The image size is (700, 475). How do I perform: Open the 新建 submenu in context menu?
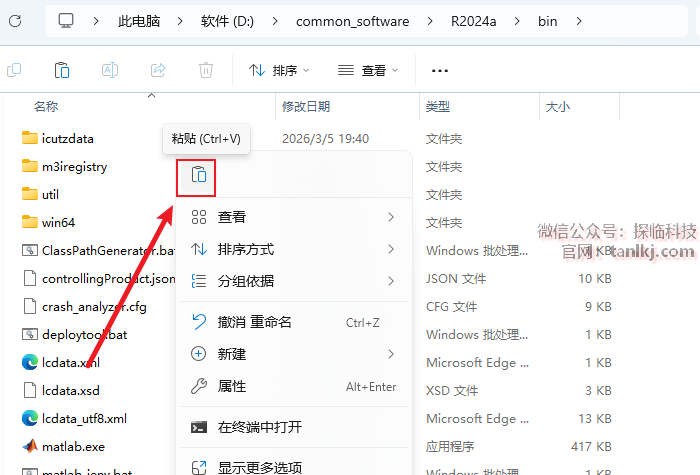pos(294,354)
